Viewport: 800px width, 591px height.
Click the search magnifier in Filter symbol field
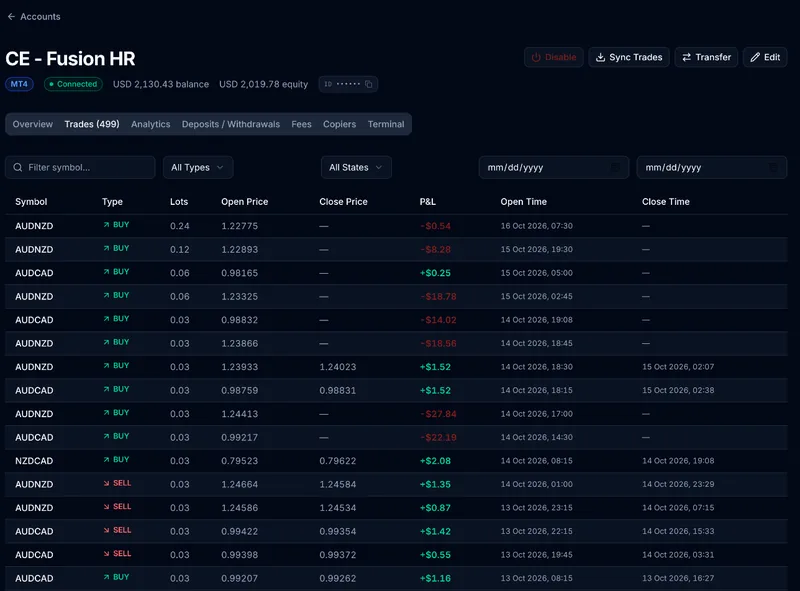pyautogui.click(x=18, y=167)
